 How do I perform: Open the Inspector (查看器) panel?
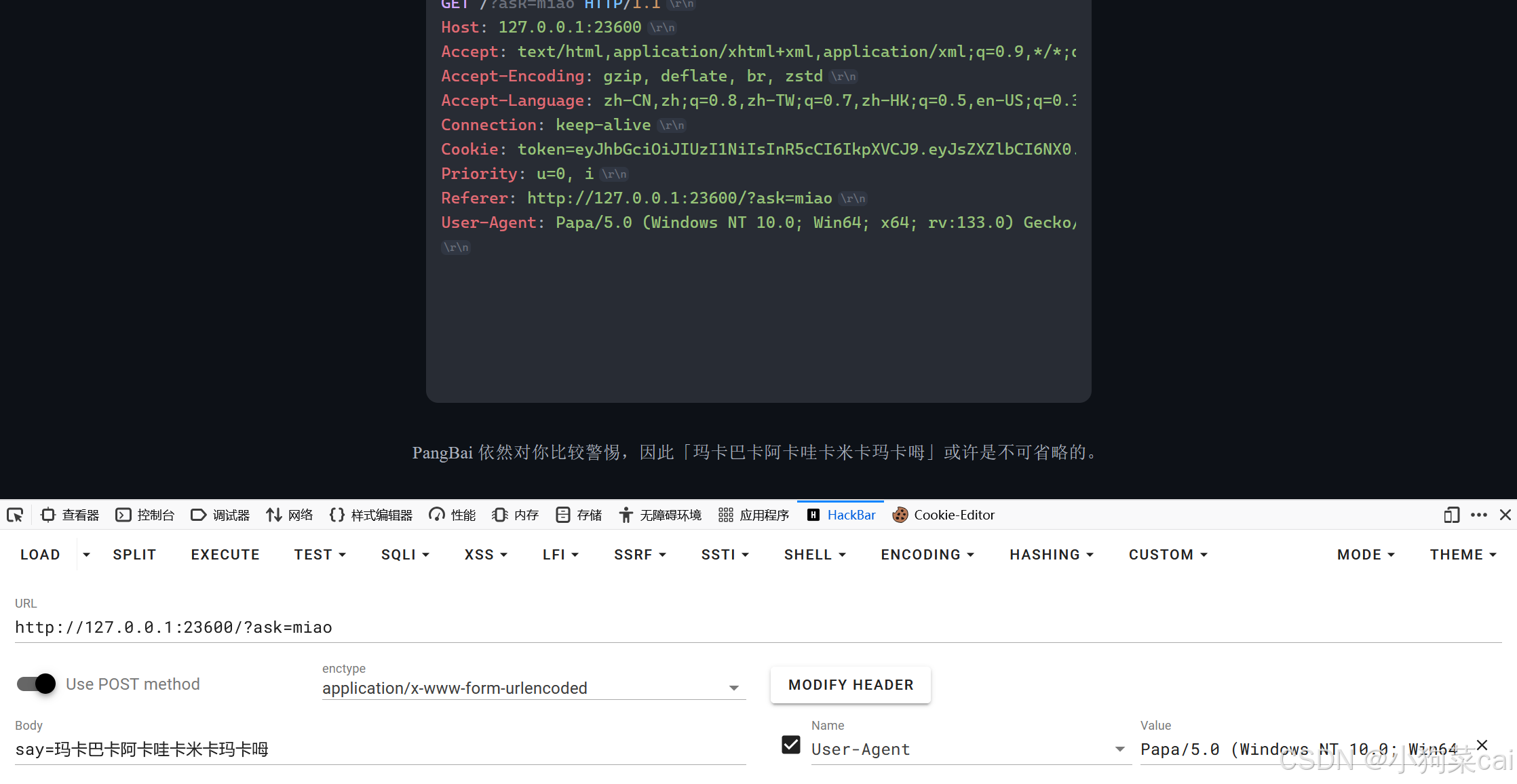71,515
